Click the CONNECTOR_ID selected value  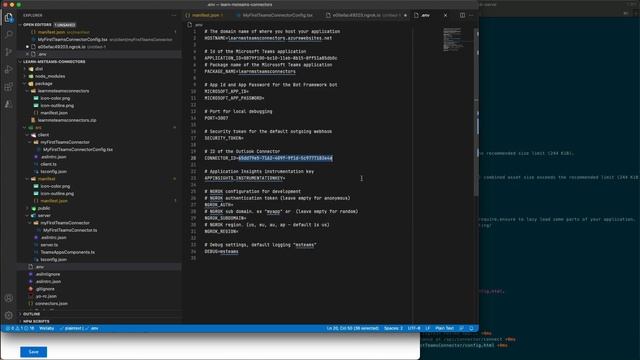point(285,158)
